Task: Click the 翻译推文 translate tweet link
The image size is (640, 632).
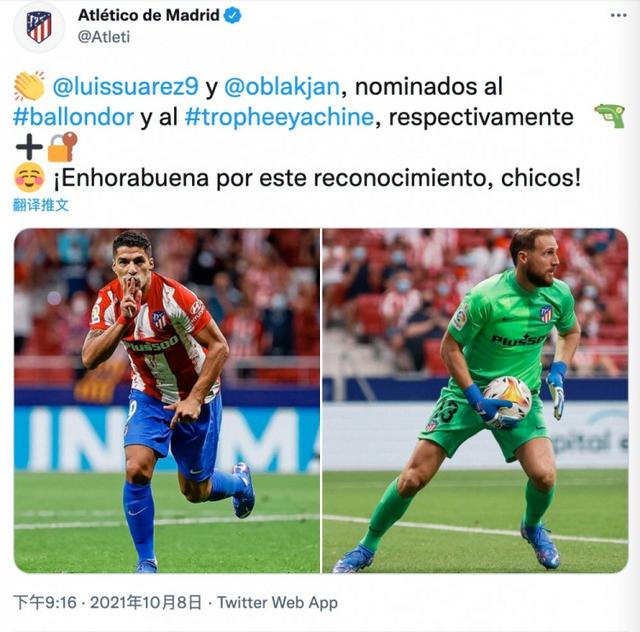Action: coord(41,205)
